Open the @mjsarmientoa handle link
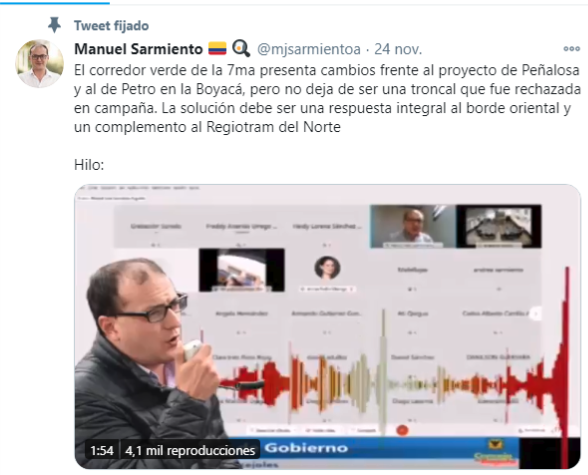This screenshot has width=588, height=475. coord(309,49)
